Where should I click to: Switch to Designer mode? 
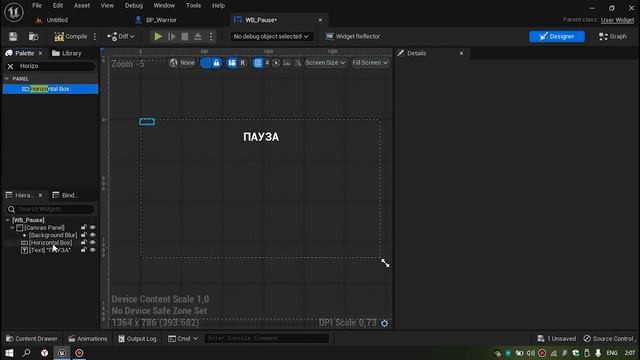557,36
